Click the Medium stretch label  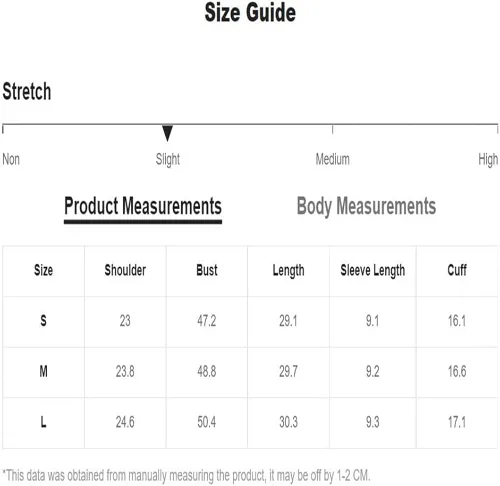click(x=333, y=159)
